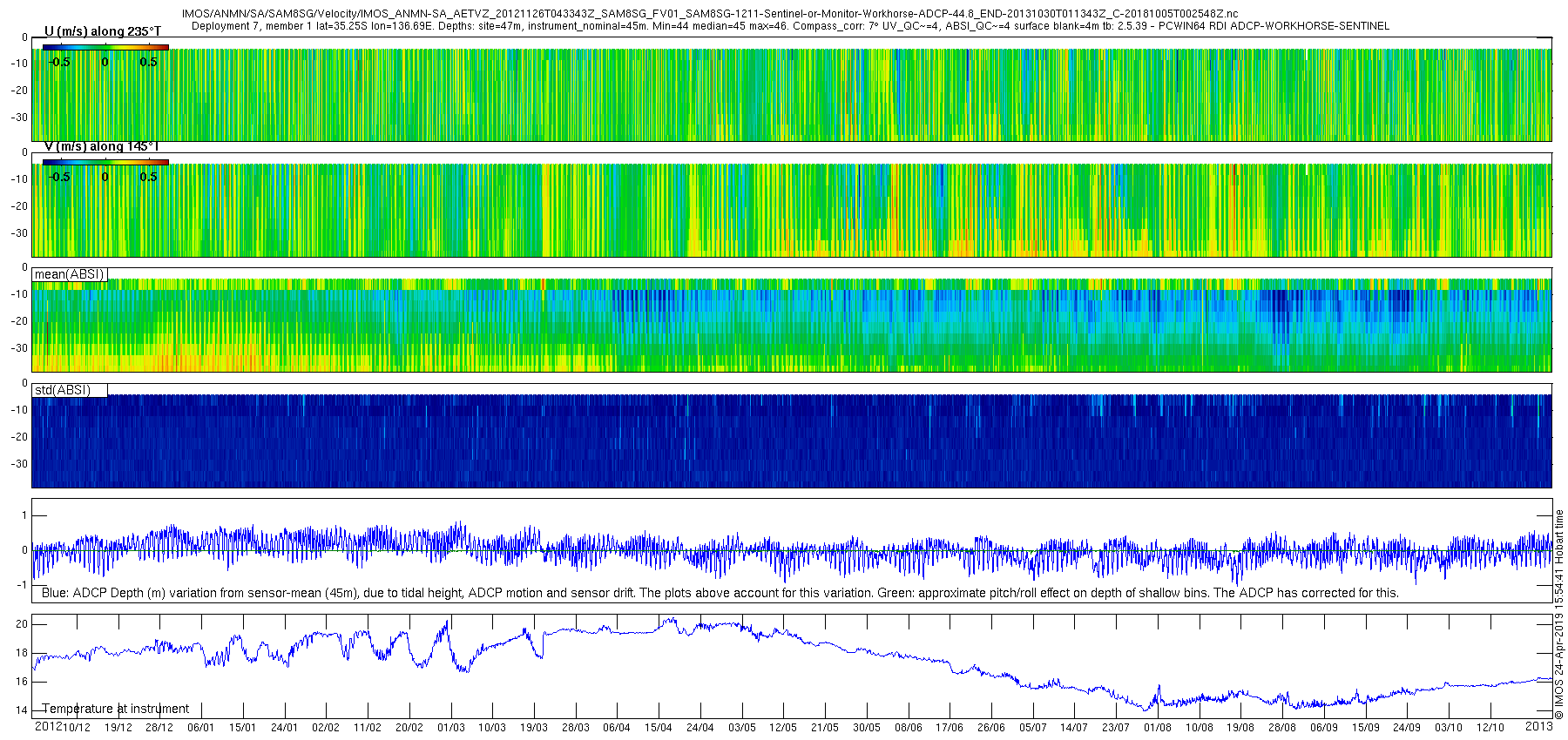Click the '06/09' date tick label
This screenshot has width=1568, height=740.
[1324, 727]
